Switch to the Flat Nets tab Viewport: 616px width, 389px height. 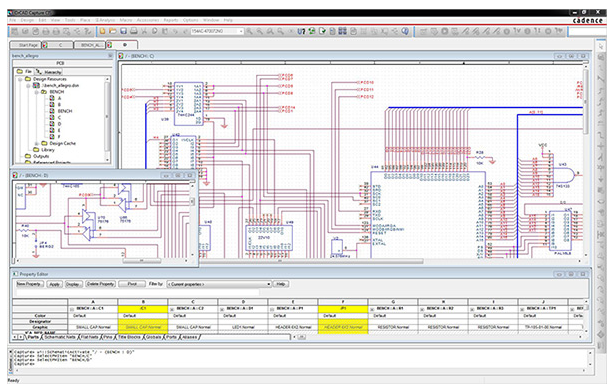tap(90, 337)
